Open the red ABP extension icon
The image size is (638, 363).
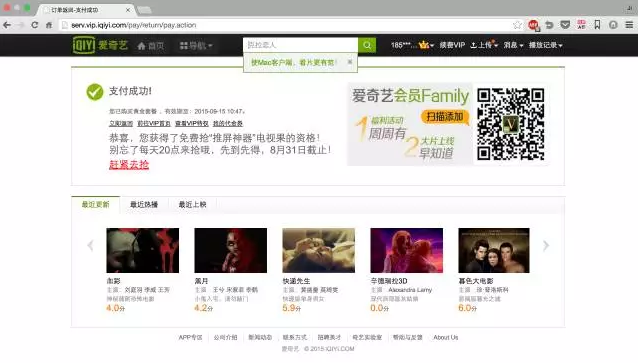[533, 25]
